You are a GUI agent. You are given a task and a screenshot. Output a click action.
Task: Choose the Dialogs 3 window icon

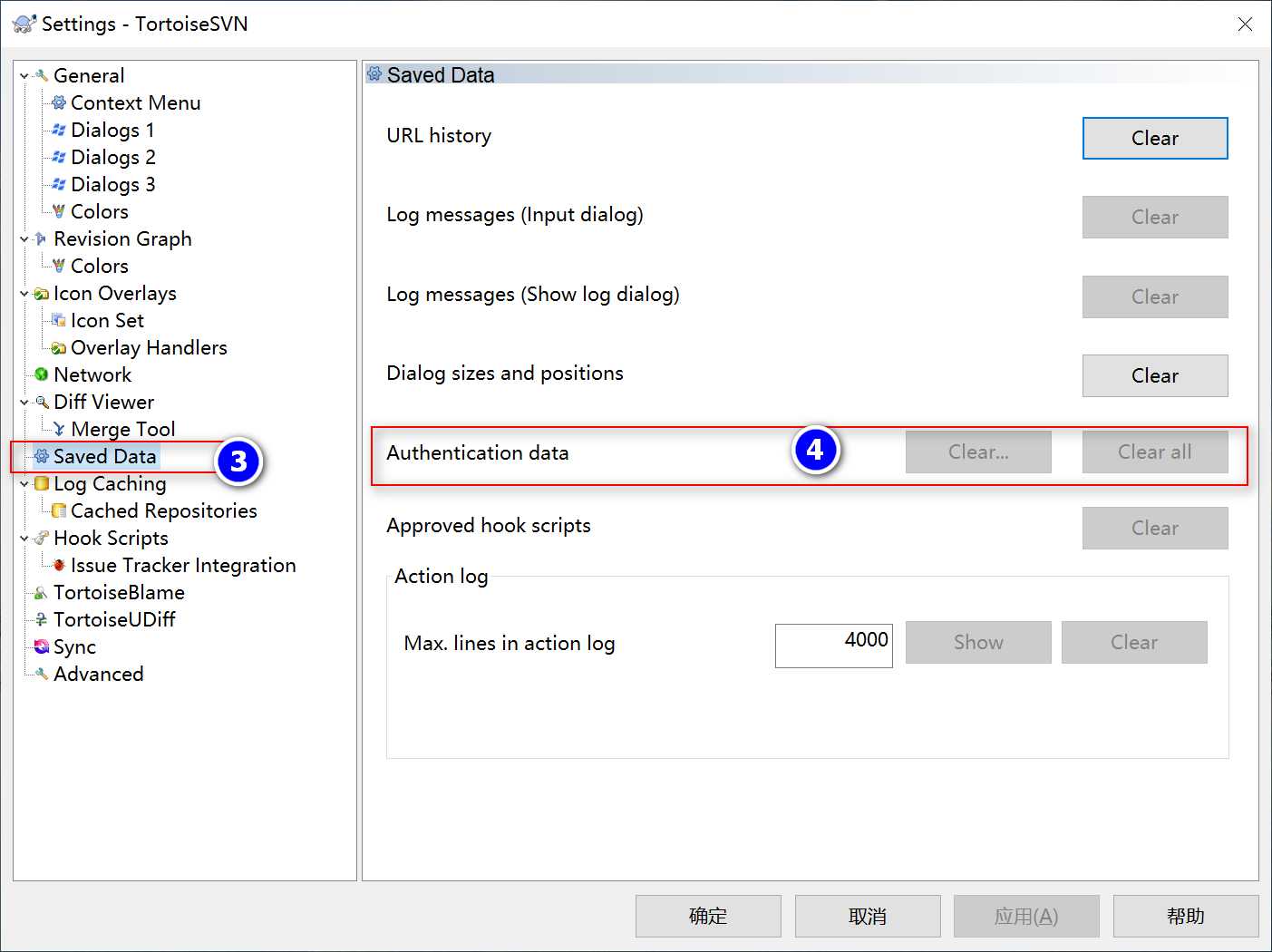59,184
